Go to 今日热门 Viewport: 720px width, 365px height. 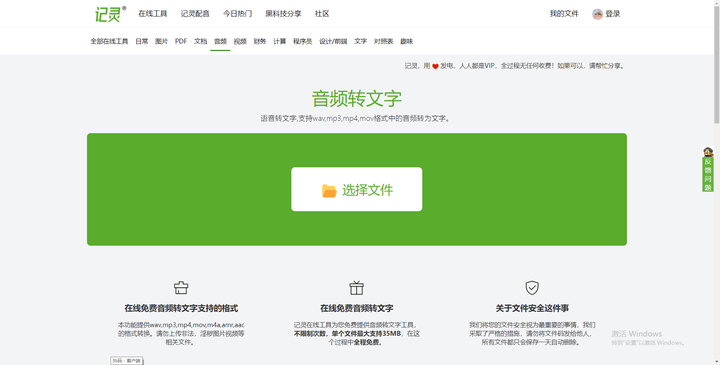tap(237, 14)
